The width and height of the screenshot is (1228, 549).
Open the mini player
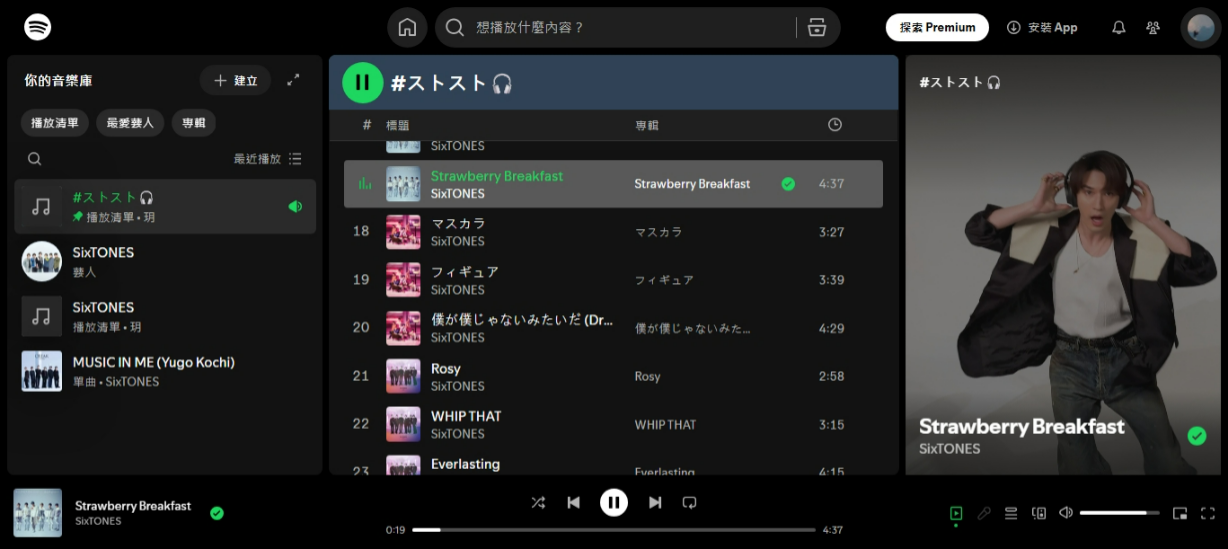tap(1180, 513)
